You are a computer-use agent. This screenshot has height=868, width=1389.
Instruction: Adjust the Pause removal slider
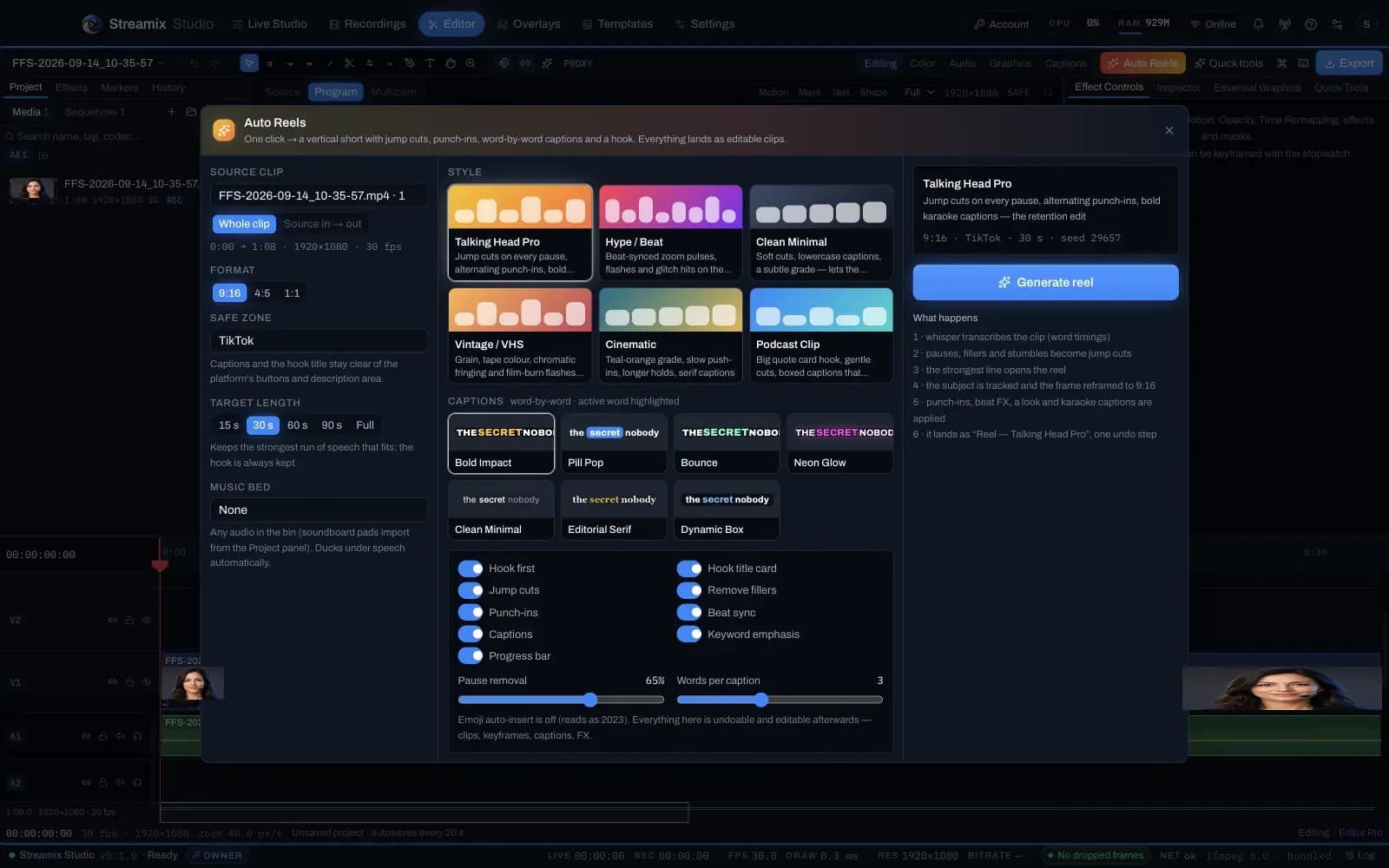[561, 700]
